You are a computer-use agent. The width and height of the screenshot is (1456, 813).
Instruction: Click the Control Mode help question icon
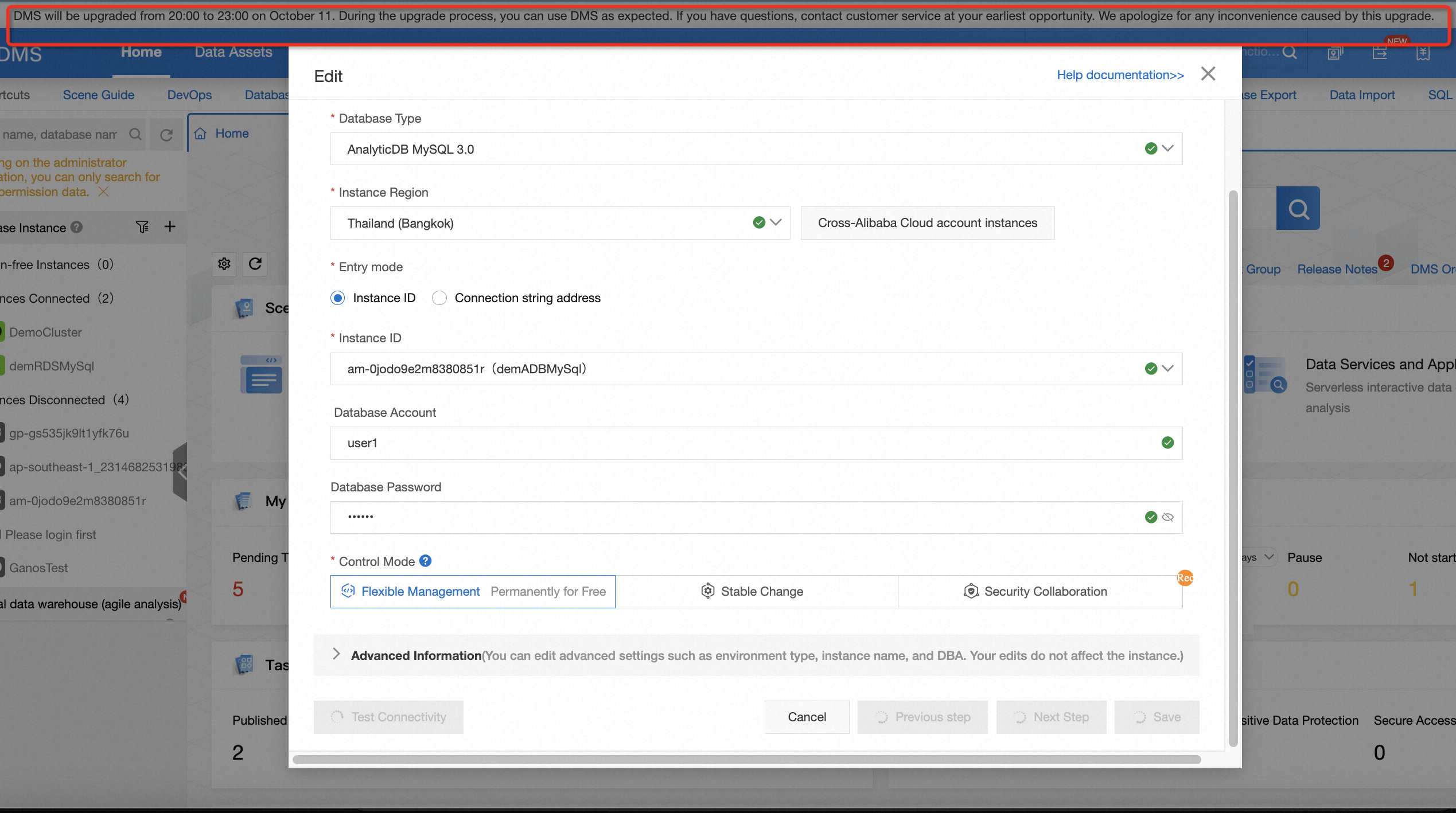point(425,561)
